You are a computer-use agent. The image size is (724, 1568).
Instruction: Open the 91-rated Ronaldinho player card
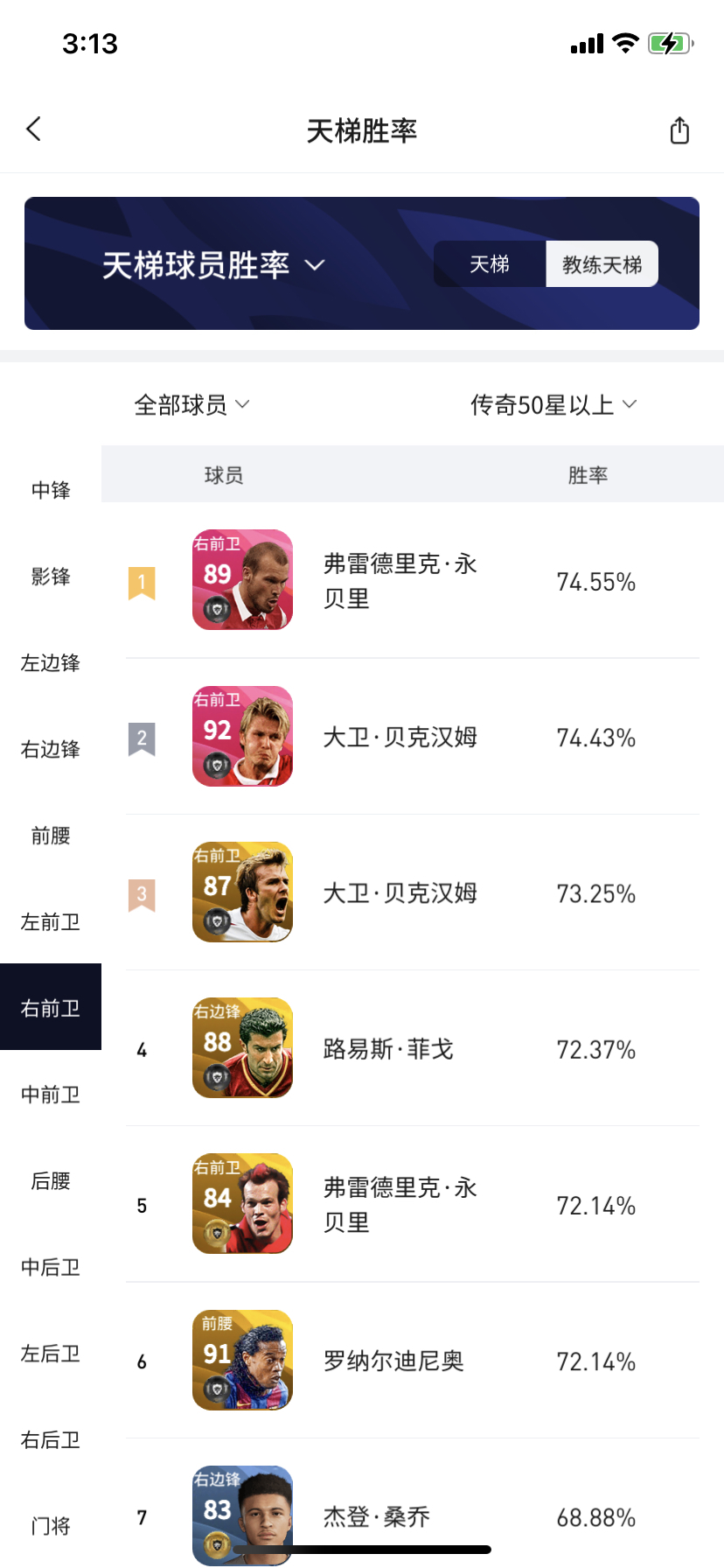pos(242,1360)
